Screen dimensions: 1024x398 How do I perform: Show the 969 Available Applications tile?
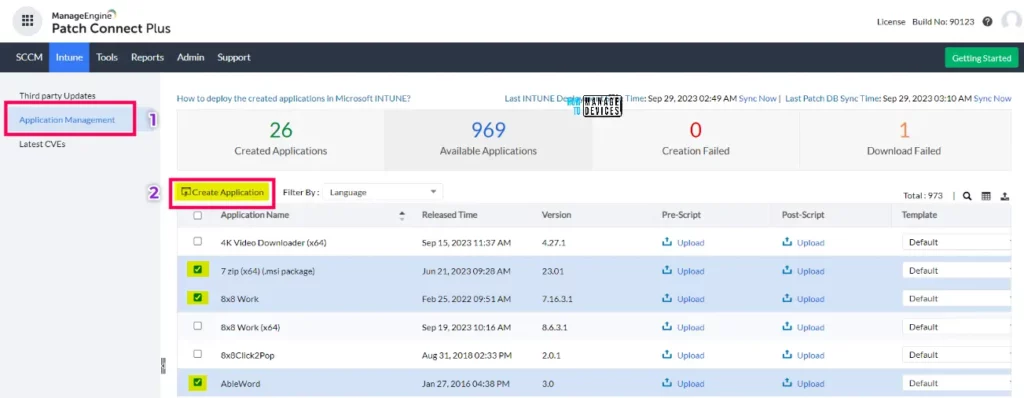tap(488, 140)
